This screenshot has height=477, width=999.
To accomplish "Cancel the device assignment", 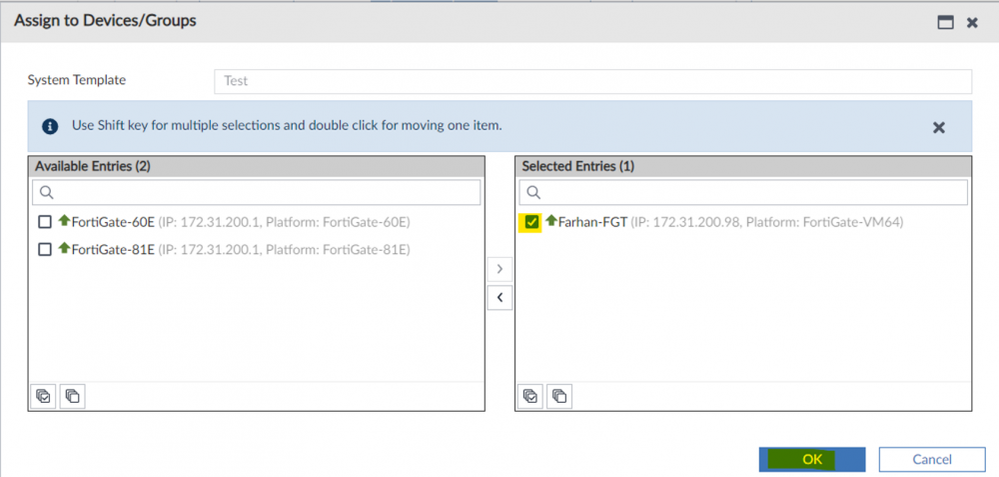I will coord(932,459).
